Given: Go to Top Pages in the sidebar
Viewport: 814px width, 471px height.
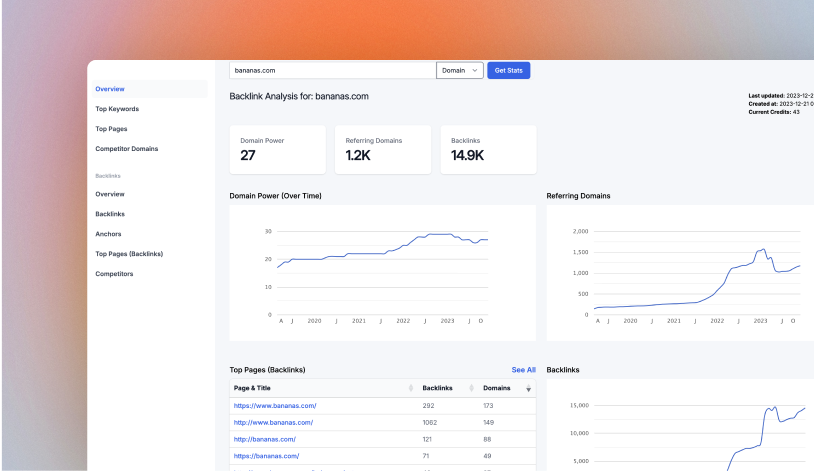Looking at the screenshot, I should tap(111, 129).
